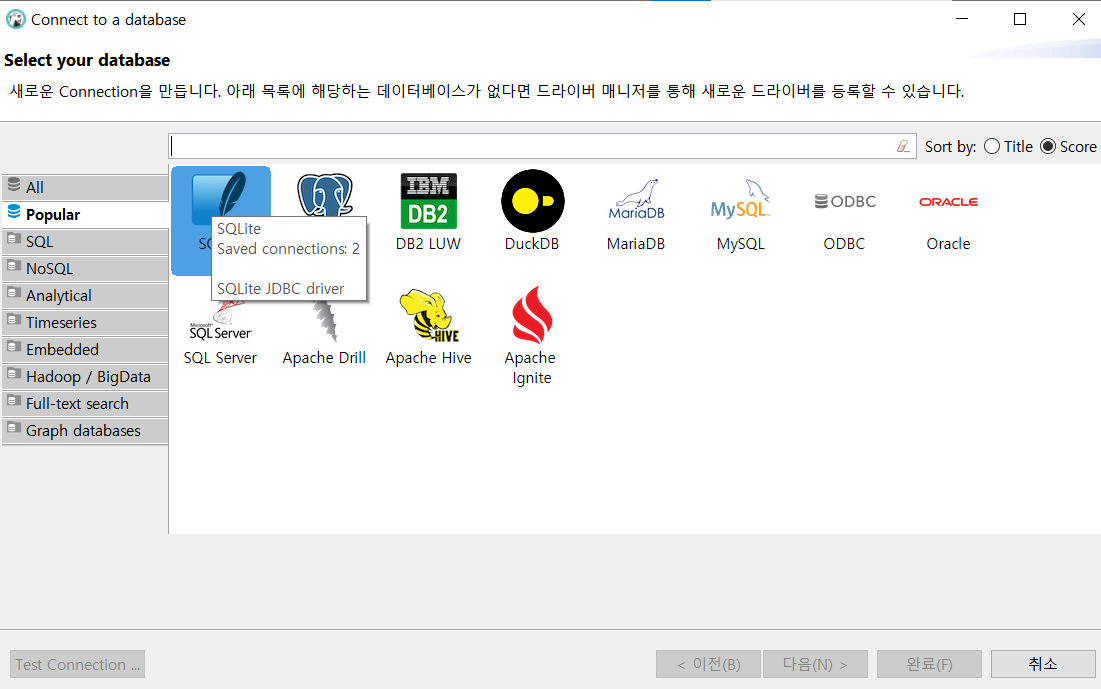Close the Connect to a database dialog
Image resolution: width=1101 pixels, height=689 pixels.
point(1079,19)
